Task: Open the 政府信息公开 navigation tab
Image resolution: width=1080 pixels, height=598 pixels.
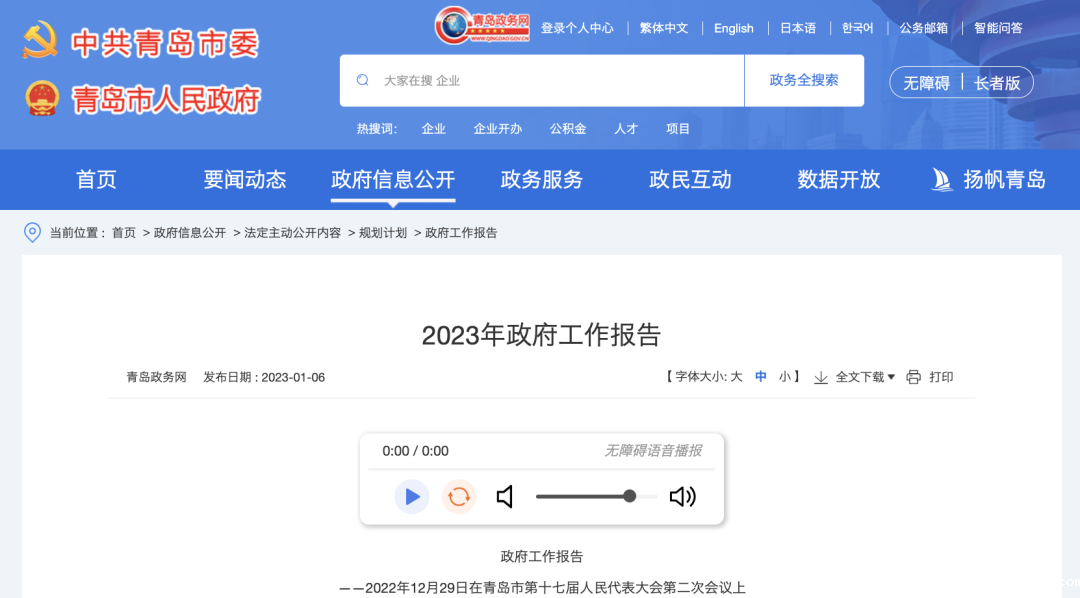Action: (x=393, y=180)
